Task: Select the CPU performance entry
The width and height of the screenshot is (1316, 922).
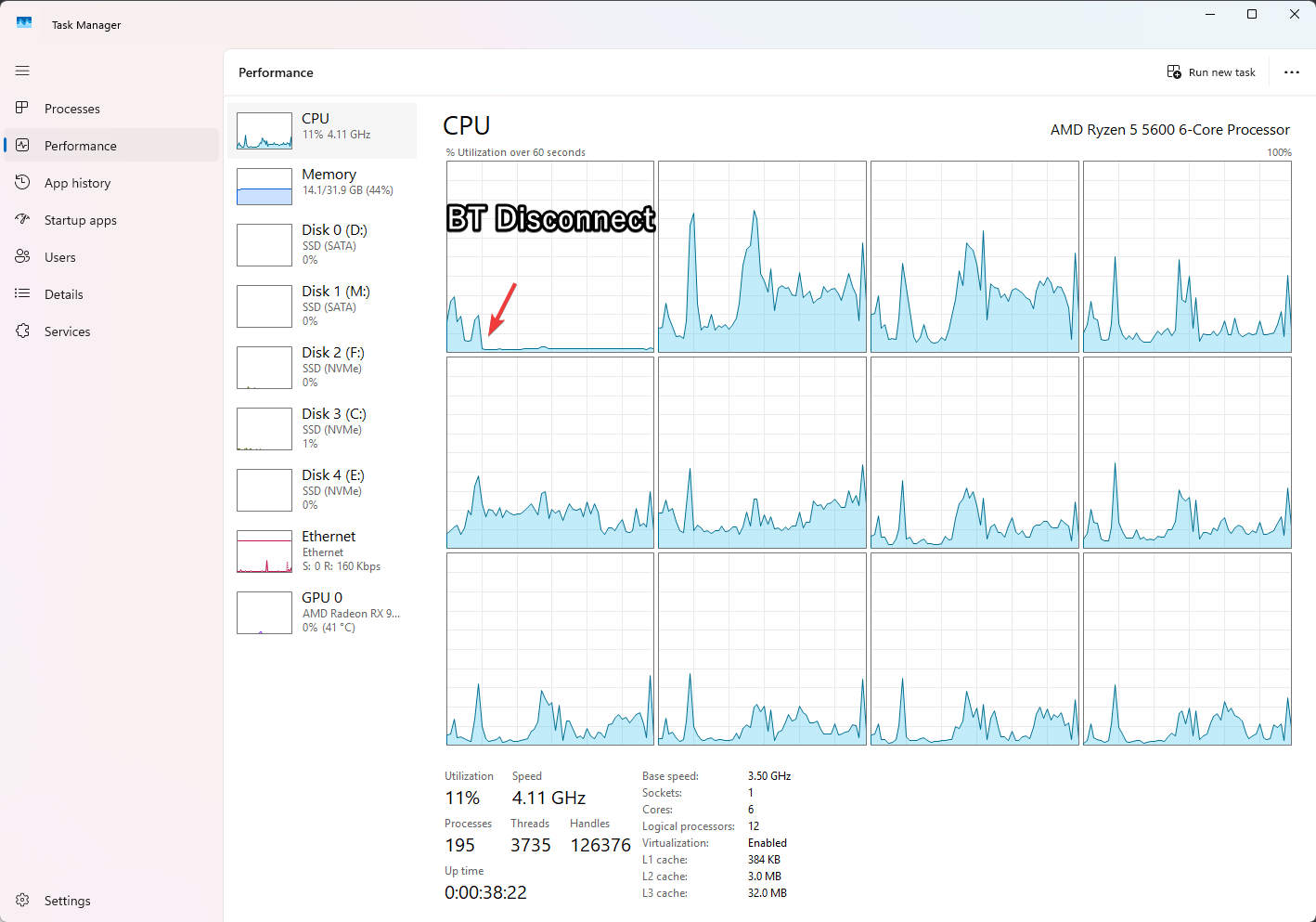Action: [x=322, y=131]
